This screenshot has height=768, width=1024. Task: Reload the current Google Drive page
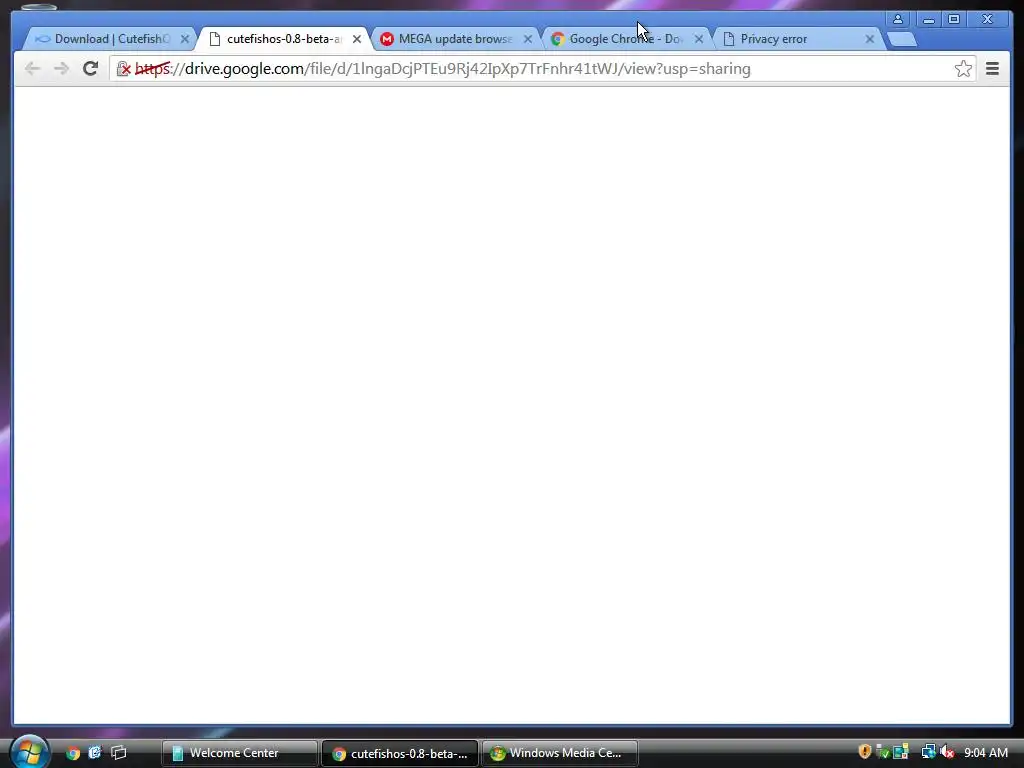click(x=90, y=69)
